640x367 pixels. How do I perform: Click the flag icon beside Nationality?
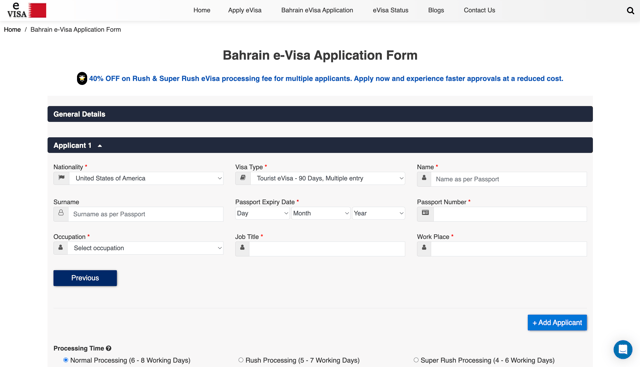[62, 178]
